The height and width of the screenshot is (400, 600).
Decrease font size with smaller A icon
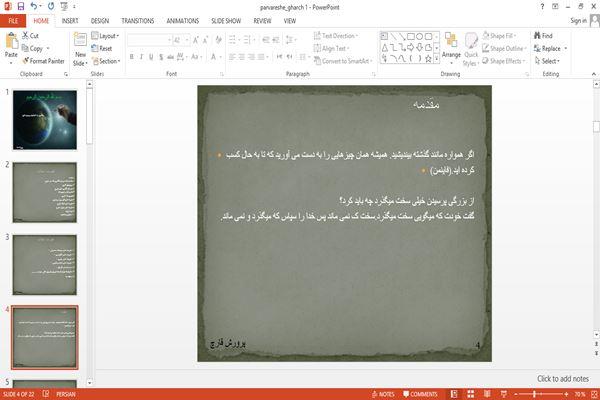coord(205,40)
